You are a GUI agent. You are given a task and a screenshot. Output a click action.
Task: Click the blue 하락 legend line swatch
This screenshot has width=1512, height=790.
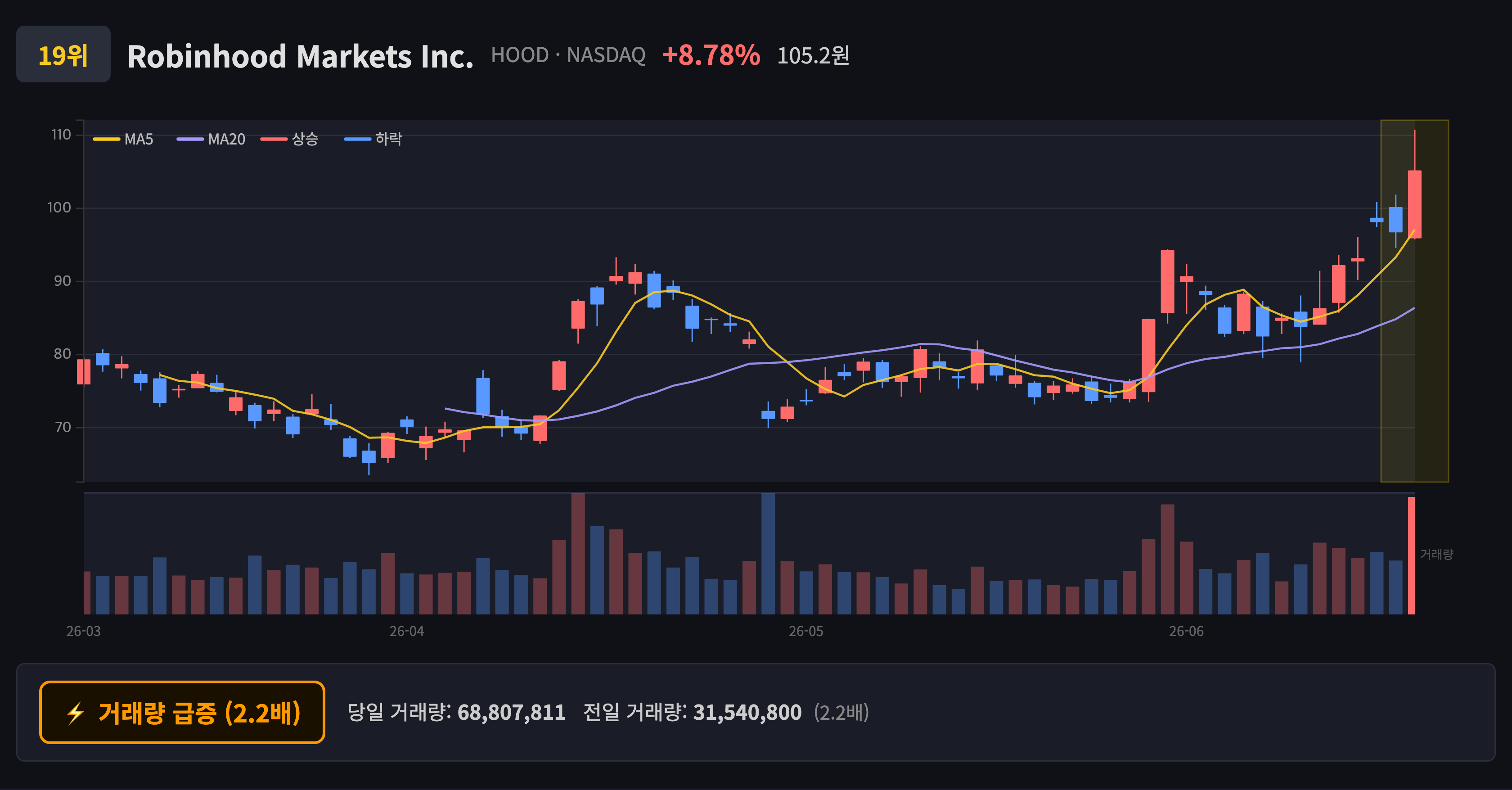click(x=357, y=139)
